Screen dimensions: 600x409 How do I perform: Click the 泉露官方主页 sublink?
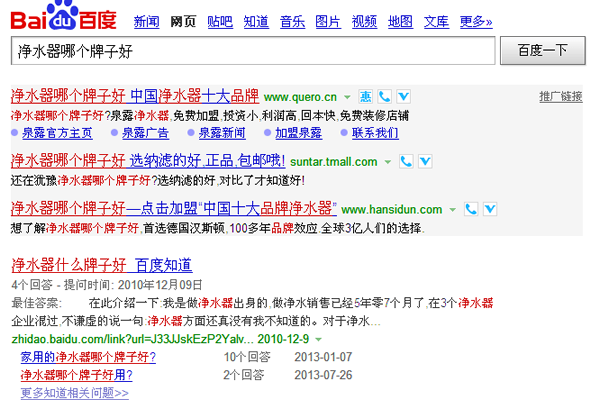(57, 133)
